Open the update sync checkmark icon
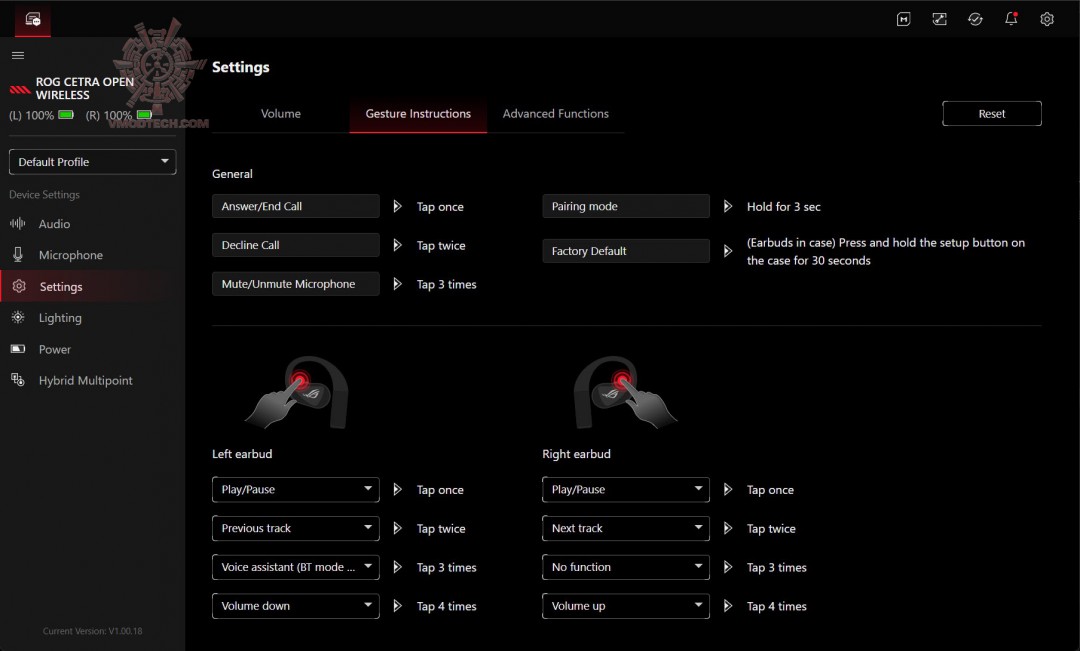The image size is (1080, 651). pyautogui.click(x=975, y=19)
